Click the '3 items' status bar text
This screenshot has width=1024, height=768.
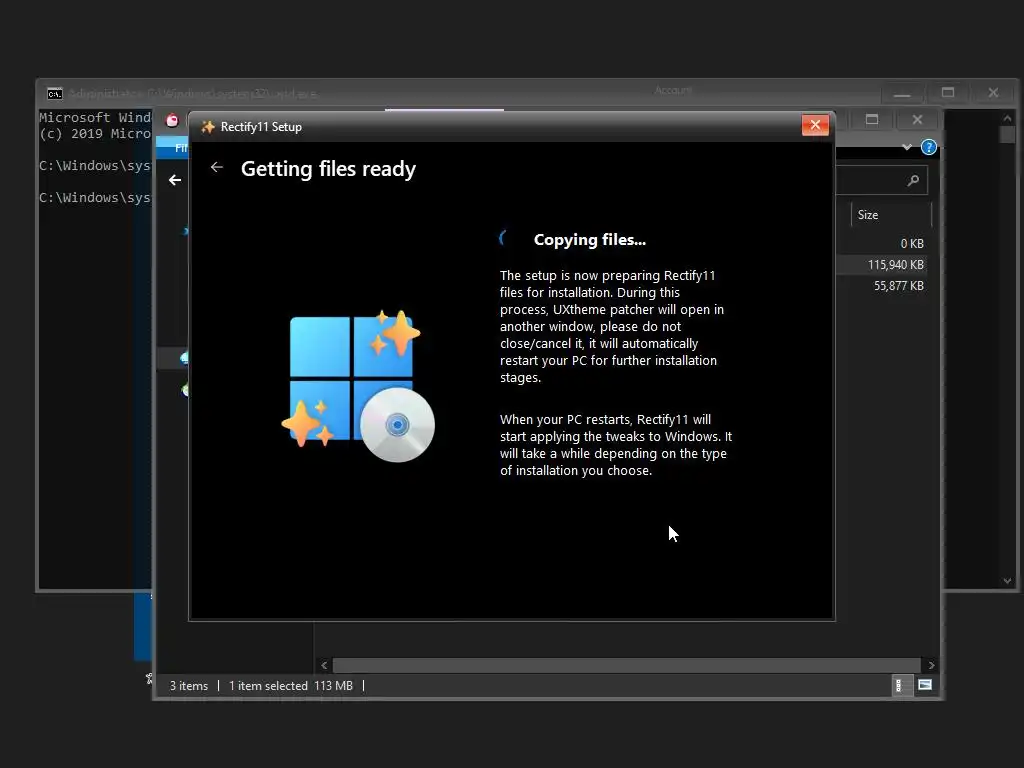pyautogui.click(x=189, y=686)
